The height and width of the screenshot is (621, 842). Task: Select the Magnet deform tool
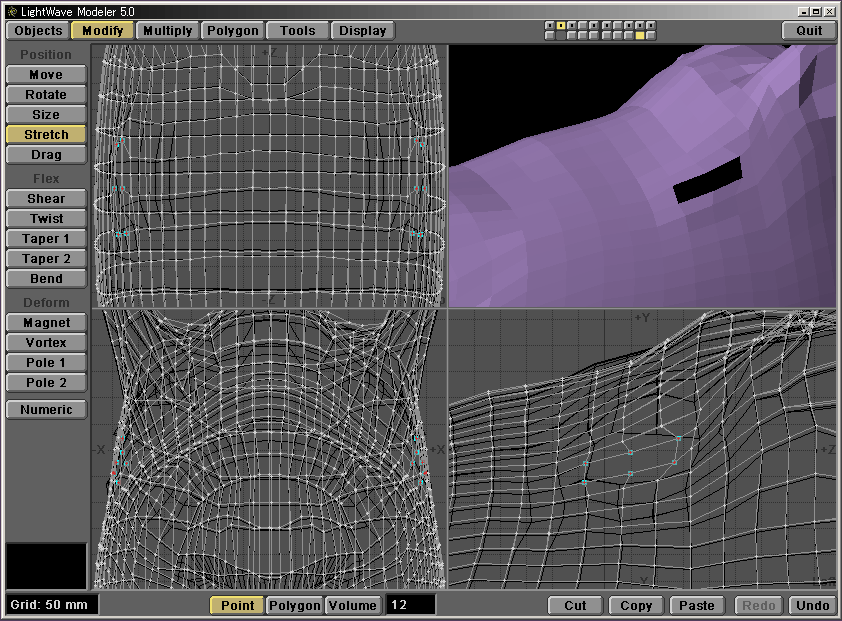(x=46, y=323)
